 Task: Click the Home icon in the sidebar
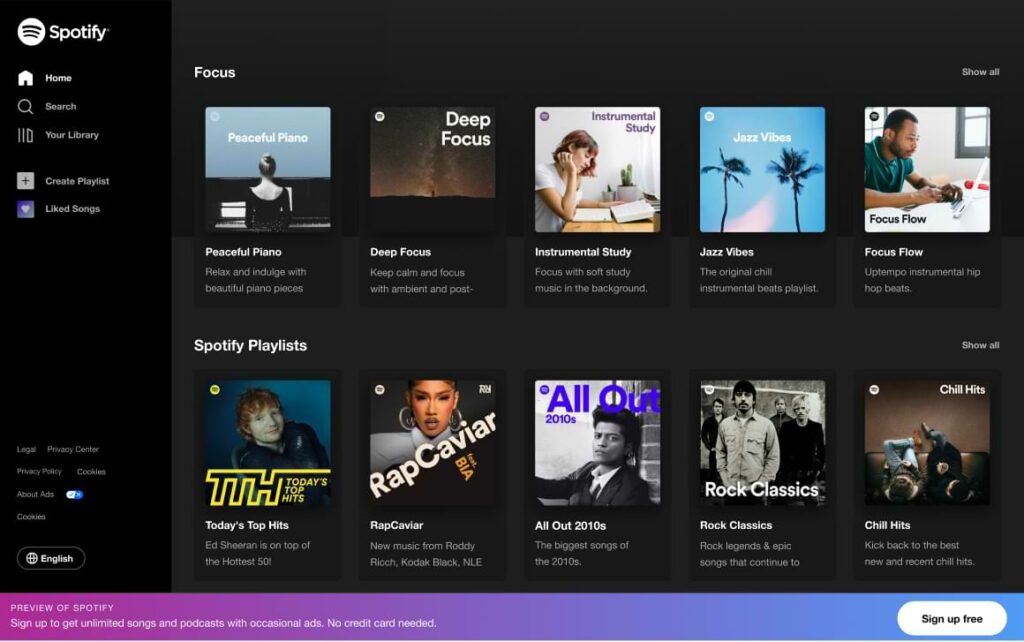point(24,77)
